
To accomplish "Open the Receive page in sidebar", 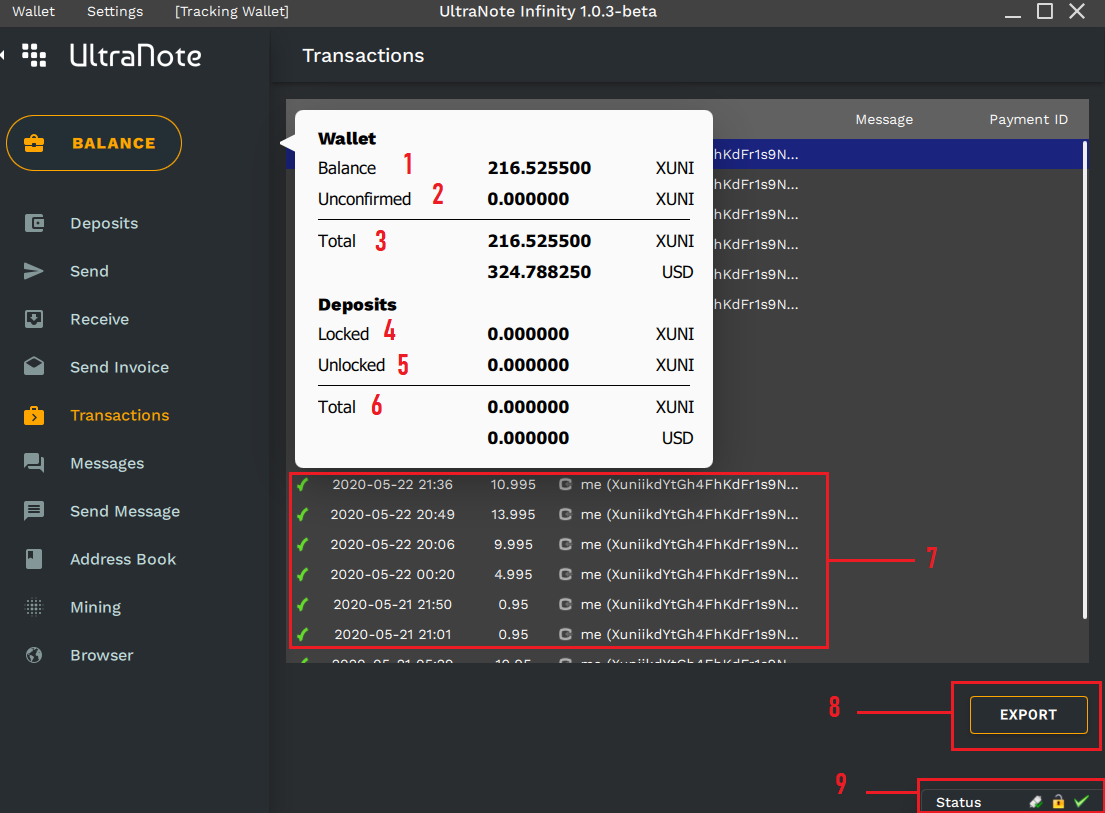I will (99, 319).
